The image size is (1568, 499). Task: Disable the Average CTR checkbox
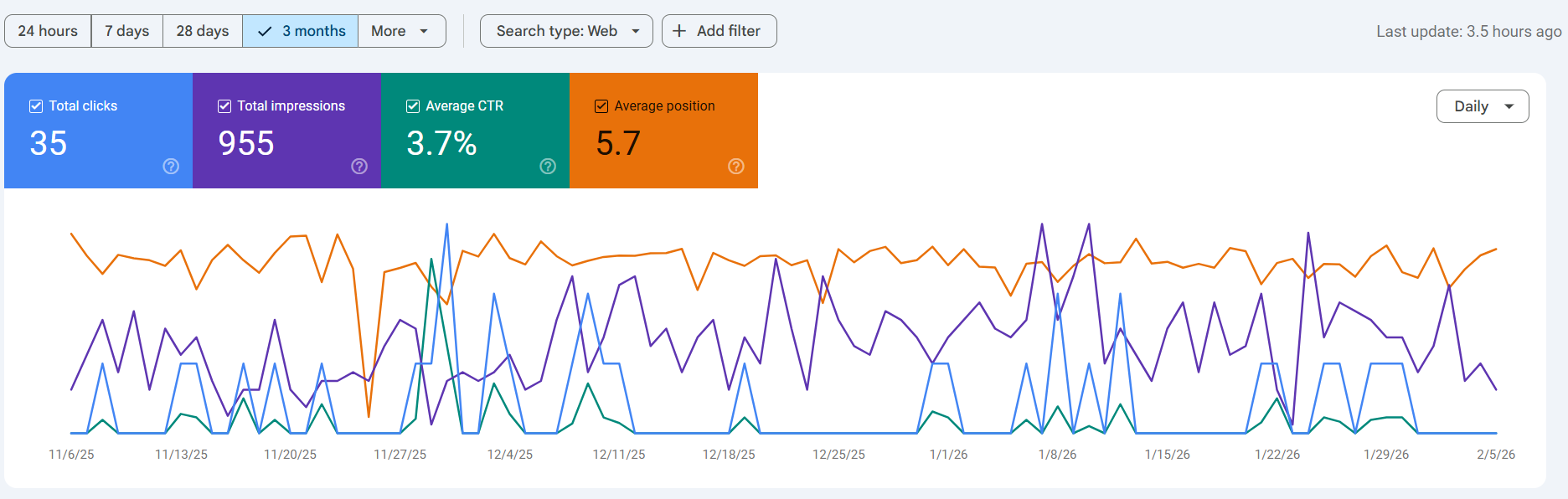coord(413,106)
